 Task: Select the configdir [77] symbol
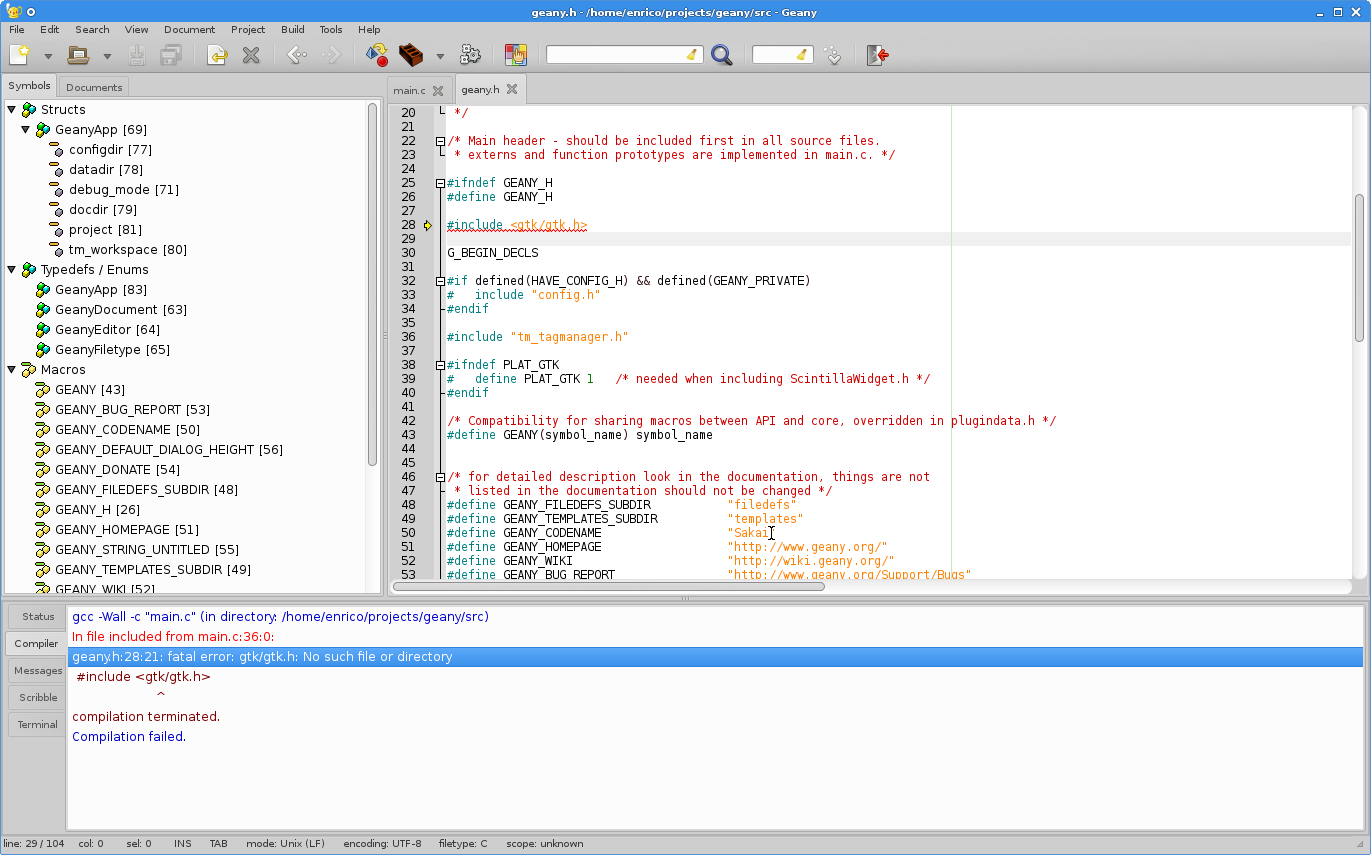tap(110, 149)
